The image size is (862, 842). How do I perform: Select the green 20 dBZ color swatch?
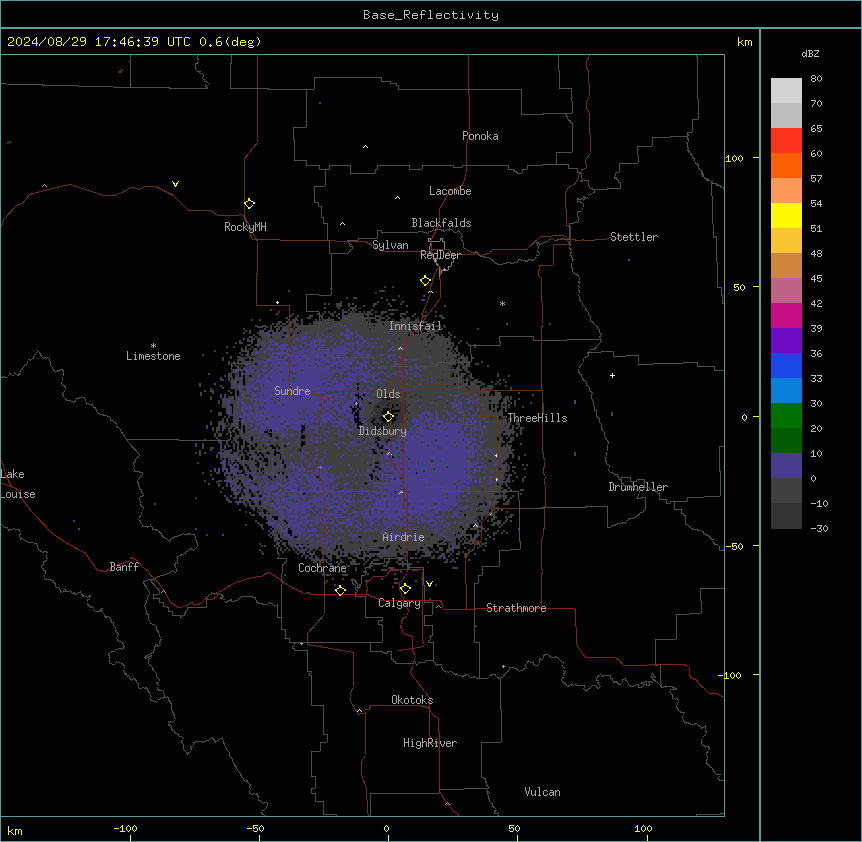pos(786,416)
